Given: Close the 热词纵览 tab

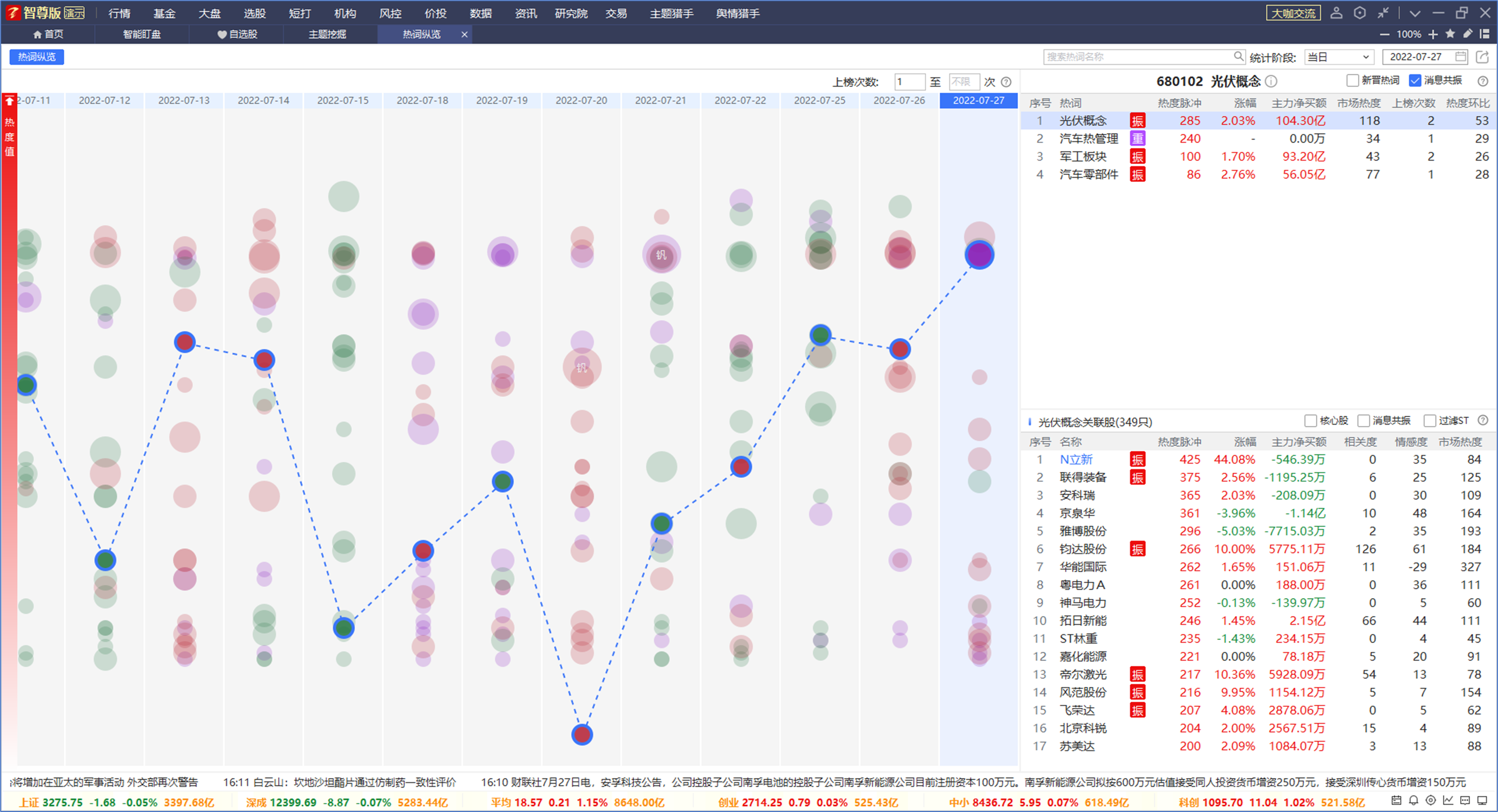Looking at the screenshot, I should click(x=464, y=34).
